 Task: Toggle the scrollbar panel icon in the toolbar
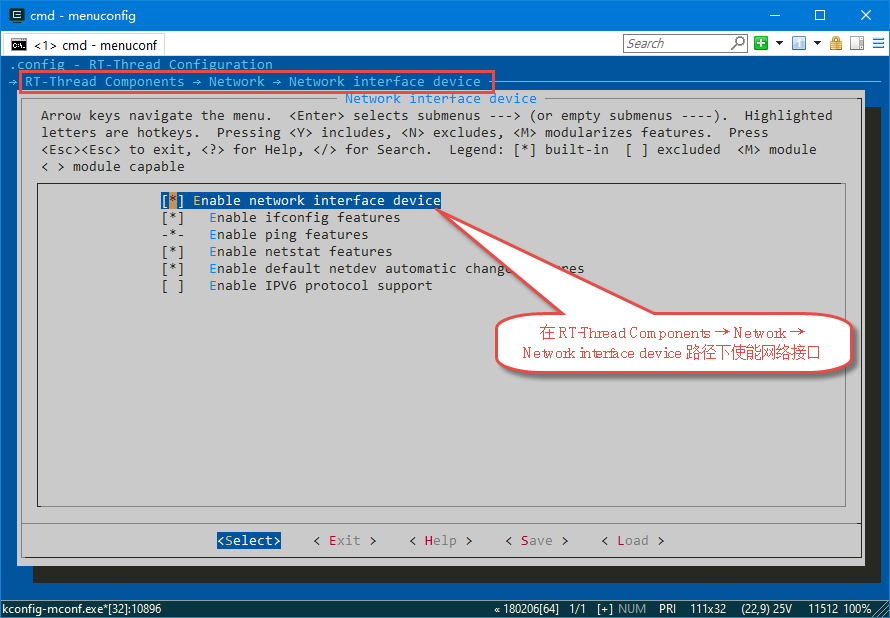click(857, 44)
